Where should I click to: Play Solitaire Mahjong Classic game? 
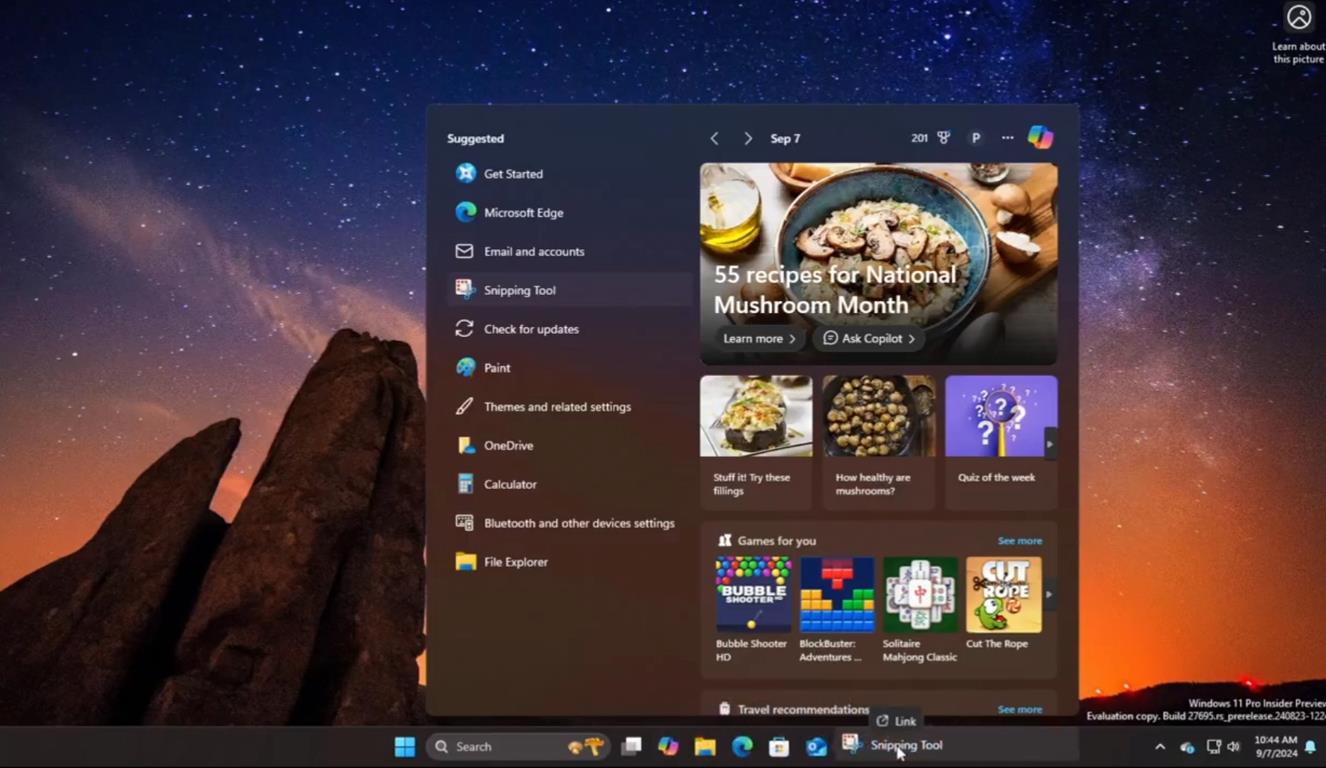(920, 610)
